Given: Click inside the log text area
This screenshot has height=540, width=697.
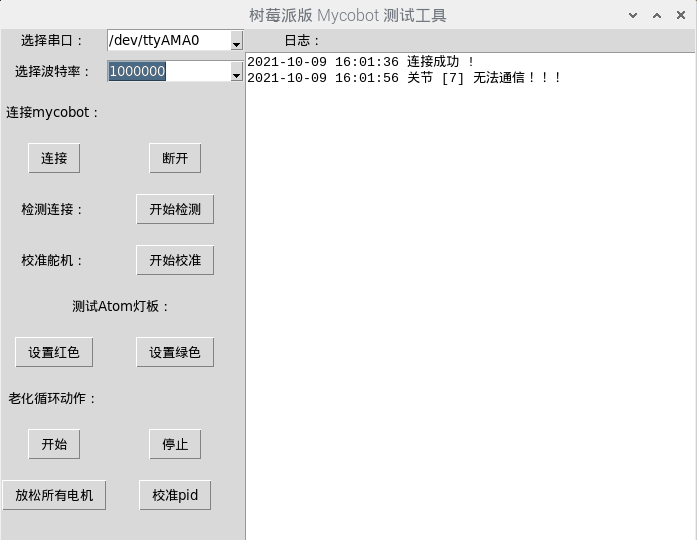Looking at the screenshot, I should (471, 296).
